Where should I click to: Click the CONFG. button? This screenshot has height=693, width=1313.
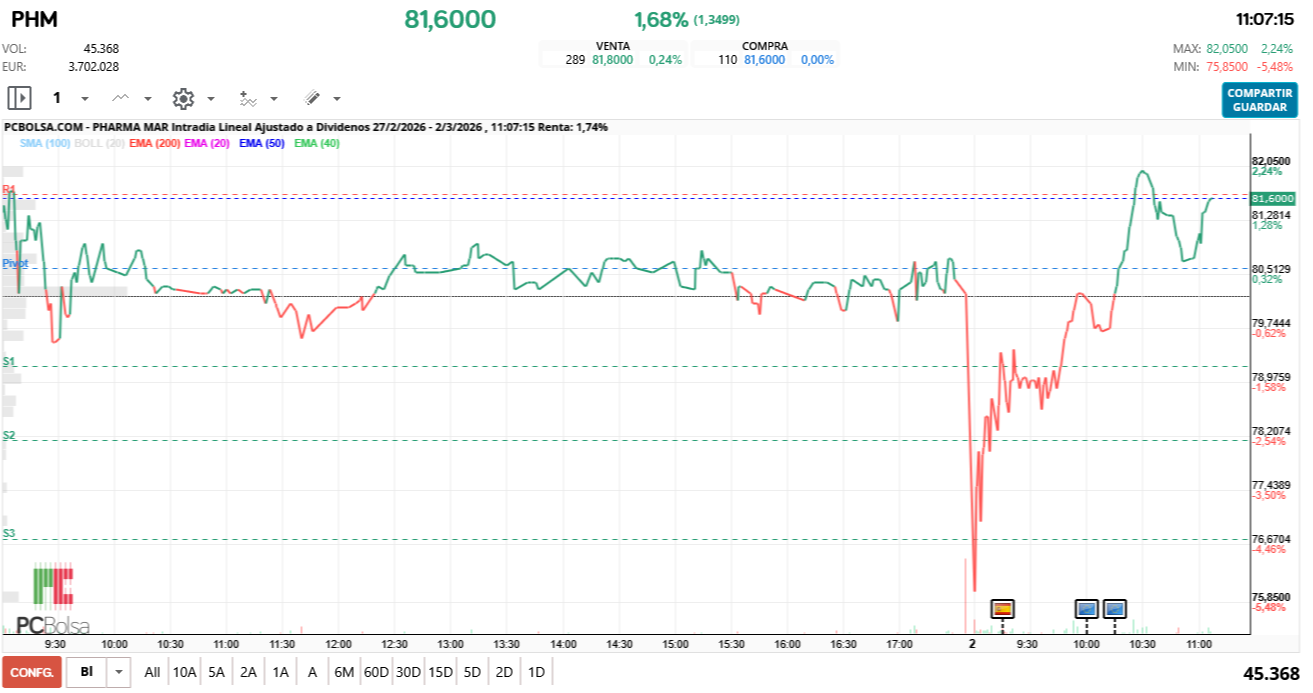[x=32, y=672]
